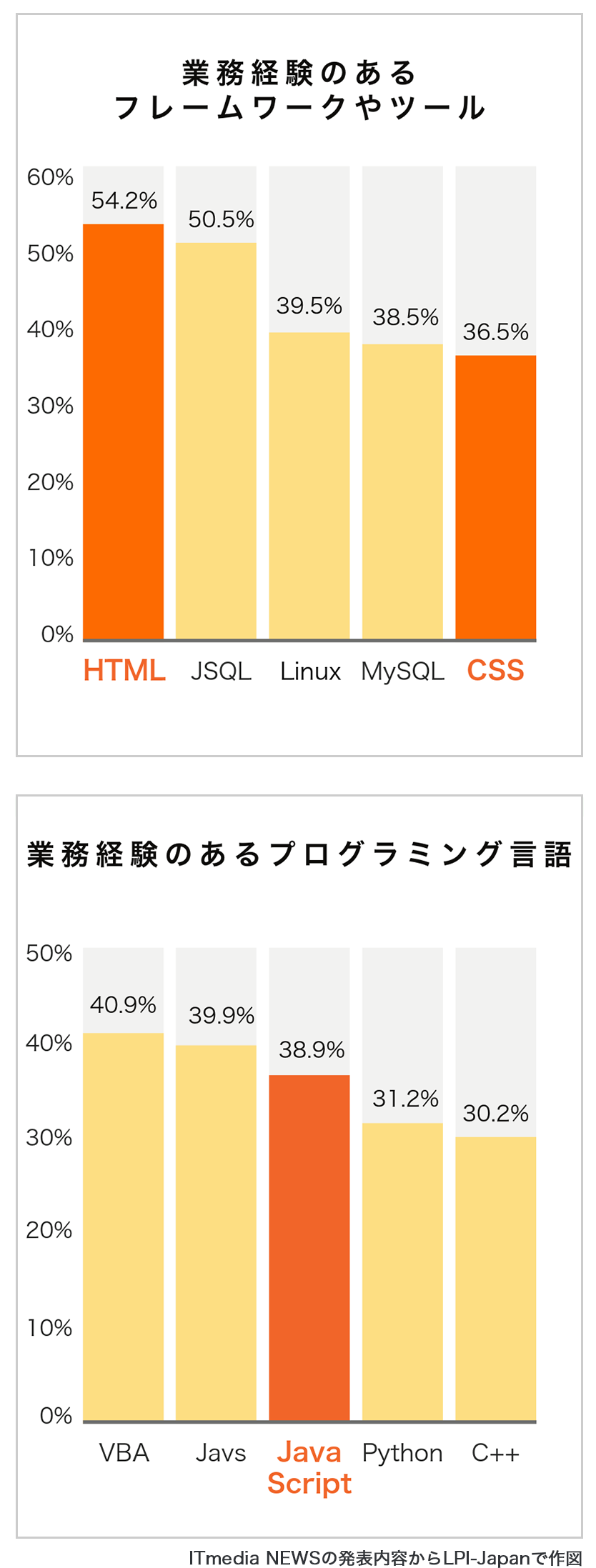
Task: Click the 38.9% value label
Action: (x=312, y=1049)
